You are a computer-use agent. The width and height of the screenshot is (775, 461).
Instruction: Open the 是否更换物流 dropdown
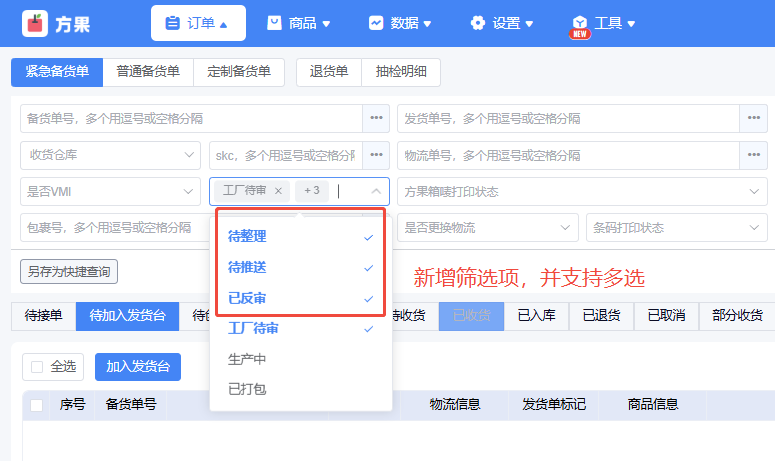coord(488,227)
